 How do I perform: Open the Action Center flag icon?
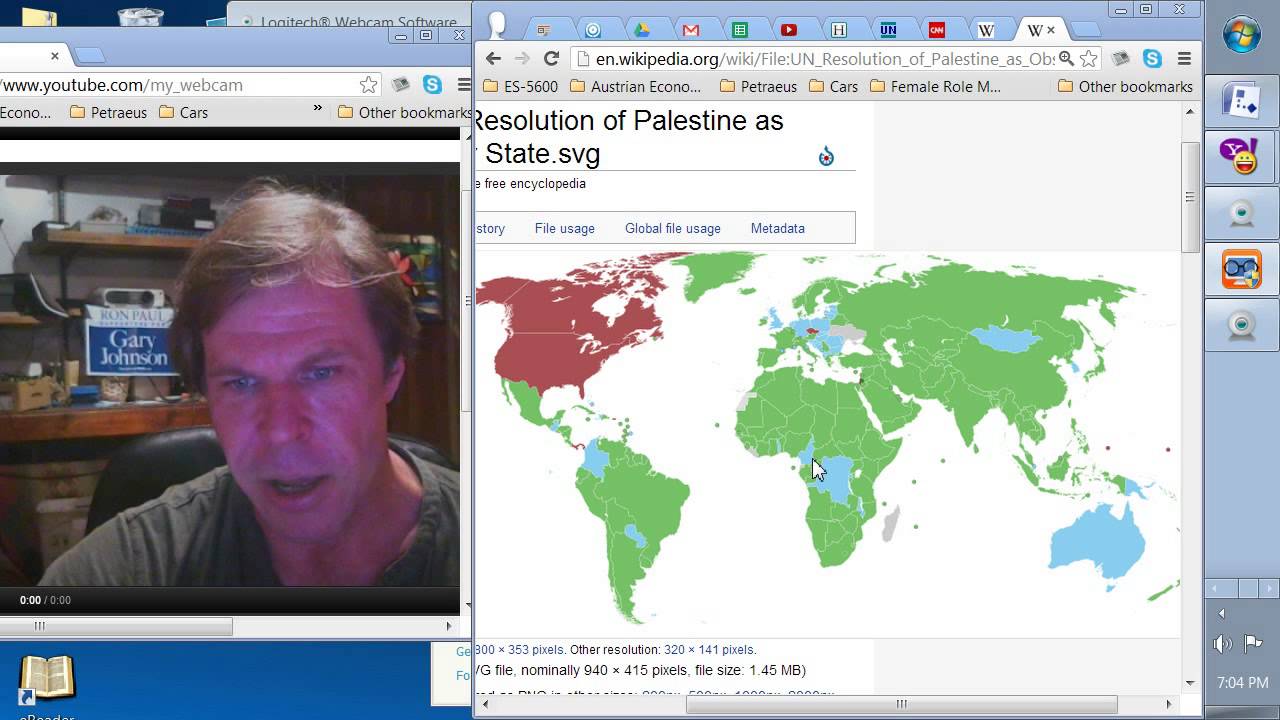[x=1253, y=643]
